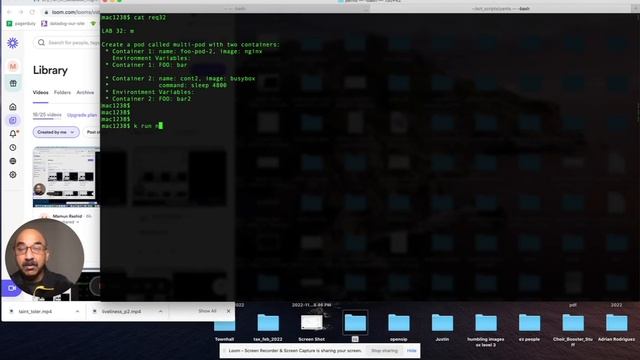Click the browser back arrow
This screenshot has width=640, height=360.
click(9, 12)
